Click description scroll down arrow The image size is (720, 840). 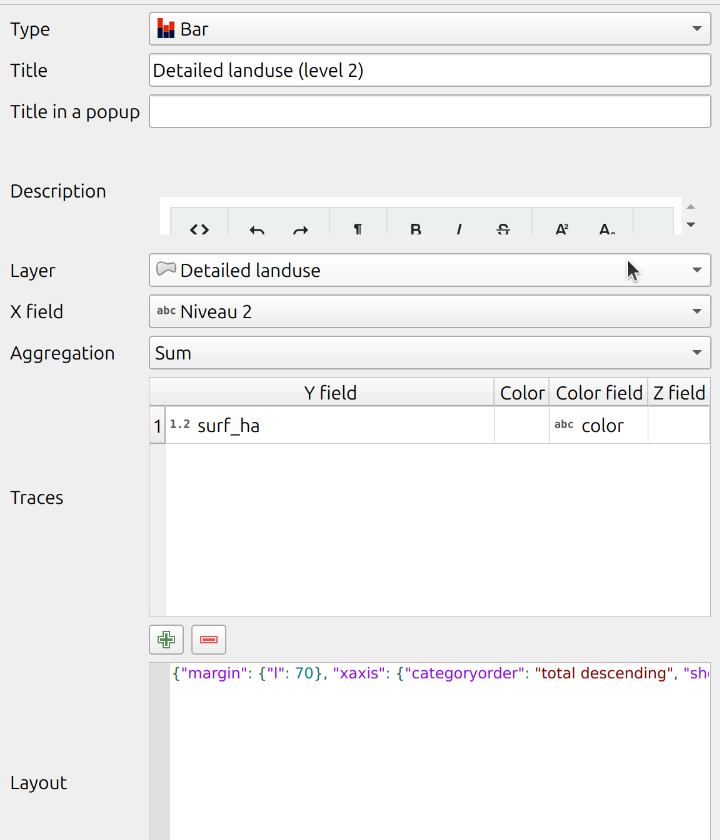(691, 224)
